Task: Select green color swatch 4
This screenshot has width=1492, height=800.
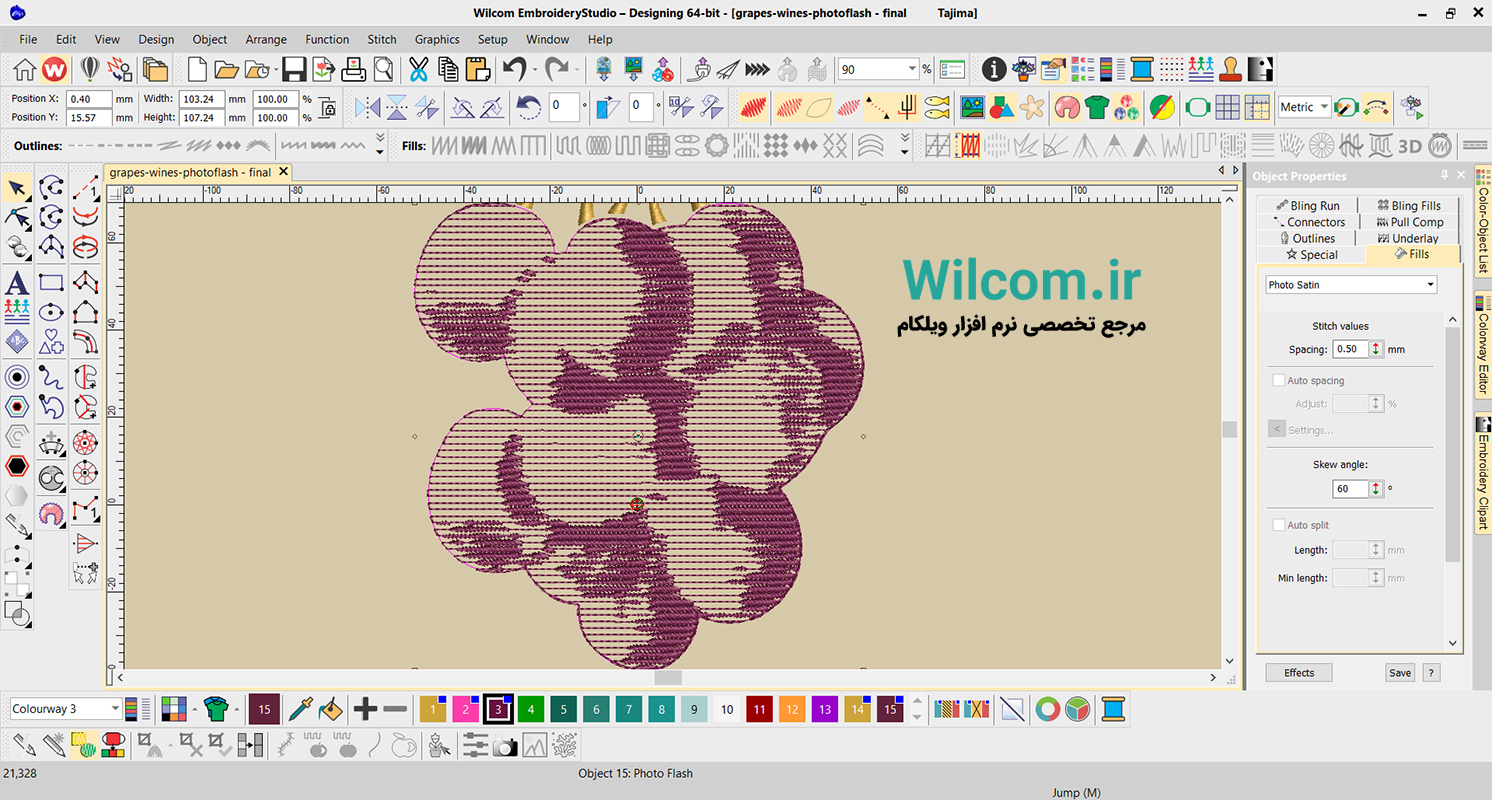Action: [x=530, y=709]
